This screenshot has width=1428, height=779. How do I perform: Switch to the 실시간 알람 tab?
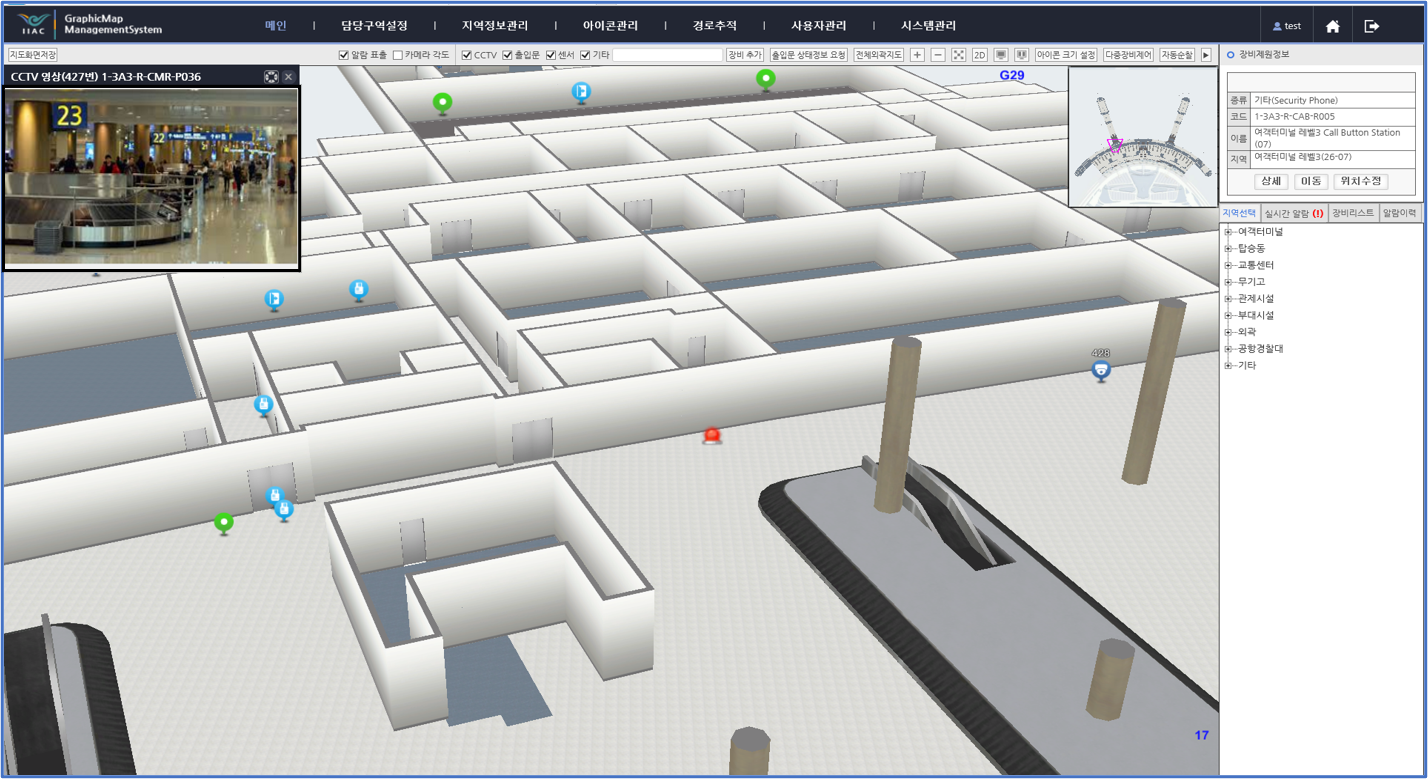coord(1293,213)
